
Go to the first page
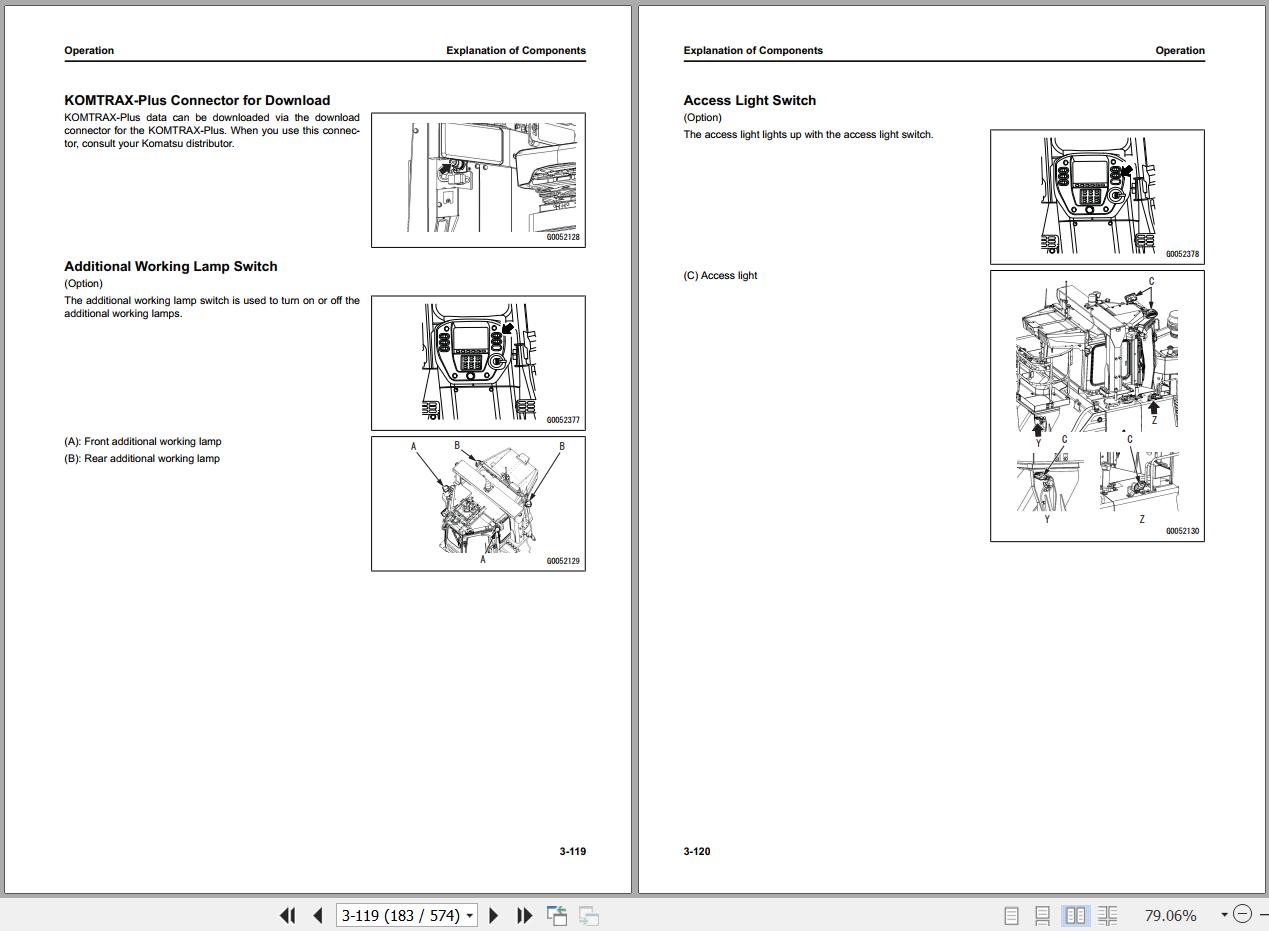(x=288, y=915)
